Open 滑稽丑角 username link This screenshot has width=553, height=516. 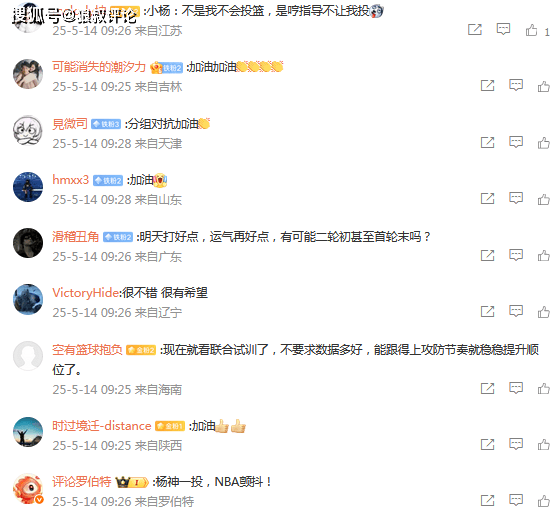[x=75, y=237]
